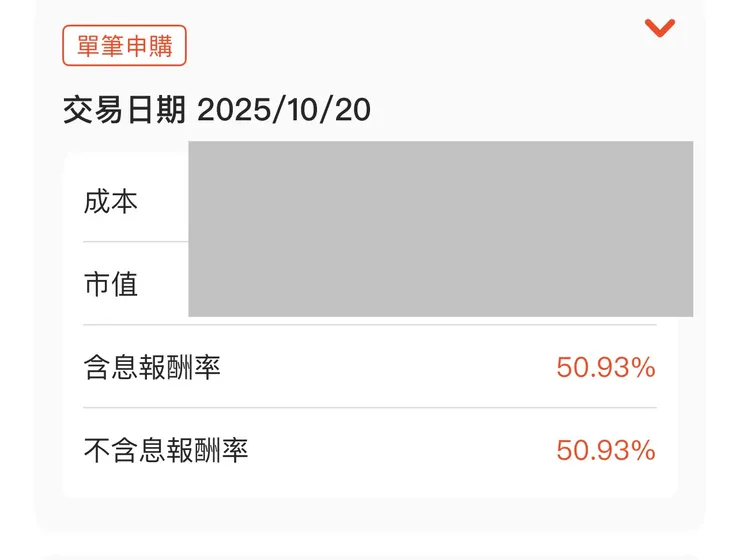Tap the 不含息報酬率 label

(x=166, y=450)
